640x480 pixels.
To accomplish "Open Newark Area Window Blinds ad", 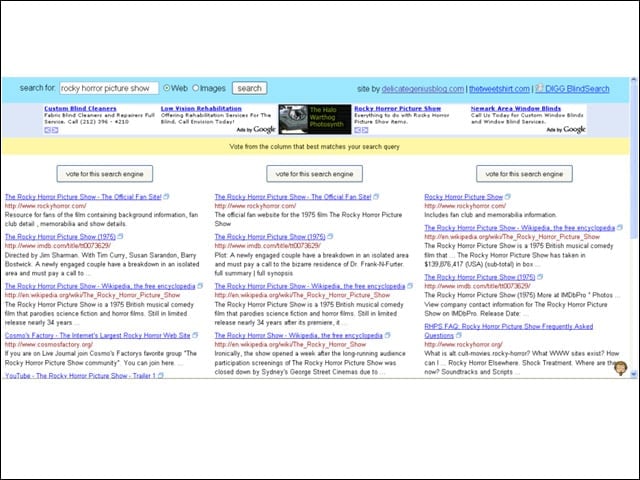I will coord(516,109).
